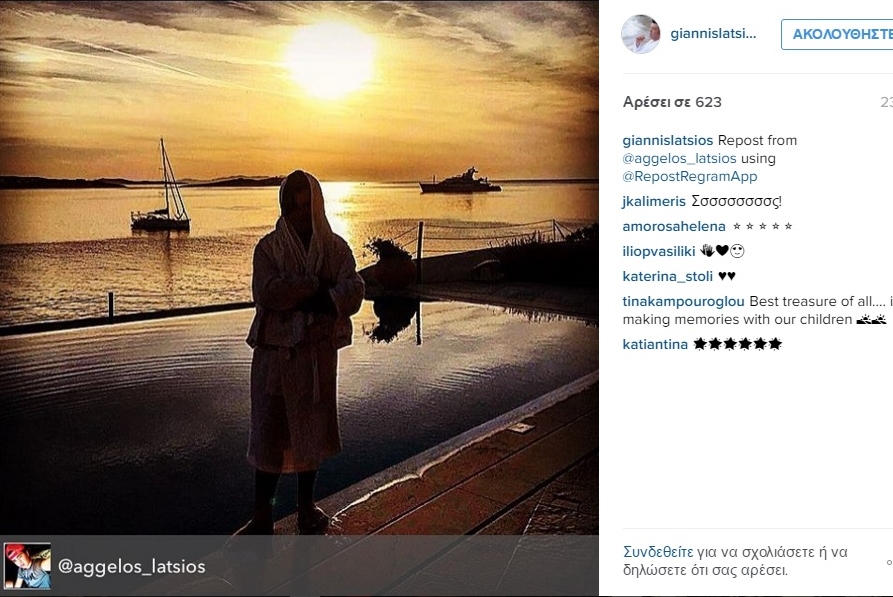Click the aggelos_latsios small avatar thumbnail
Image resolution: width=893 pixels, height=597 pixels.
tap(27, 566)
